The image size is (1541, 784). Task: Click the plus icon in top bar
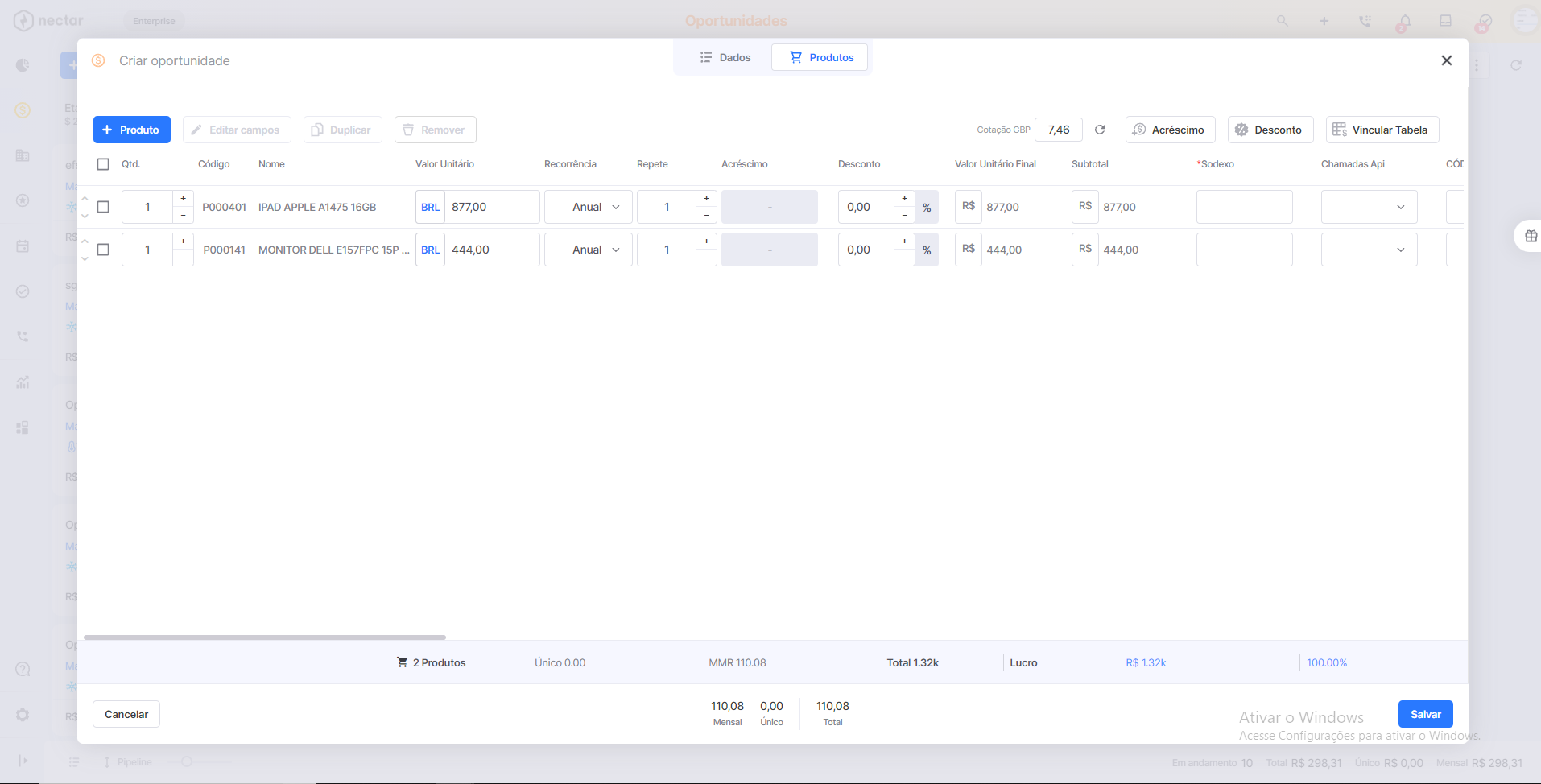[x=1324, y=21]
